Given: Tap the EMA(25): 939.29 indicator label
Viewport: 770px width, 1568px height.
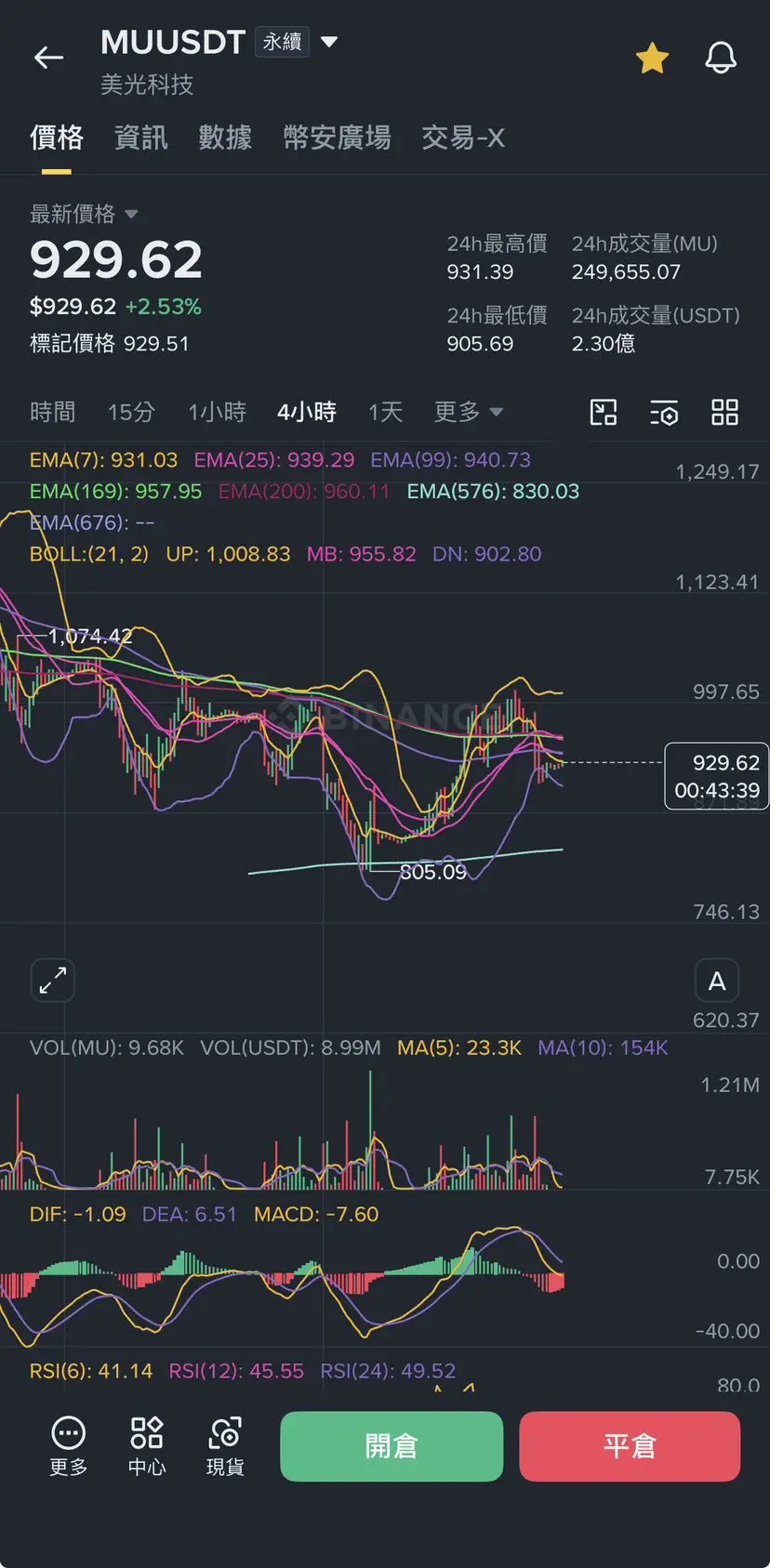Looking at the screenshot, I should click(274, 460).
